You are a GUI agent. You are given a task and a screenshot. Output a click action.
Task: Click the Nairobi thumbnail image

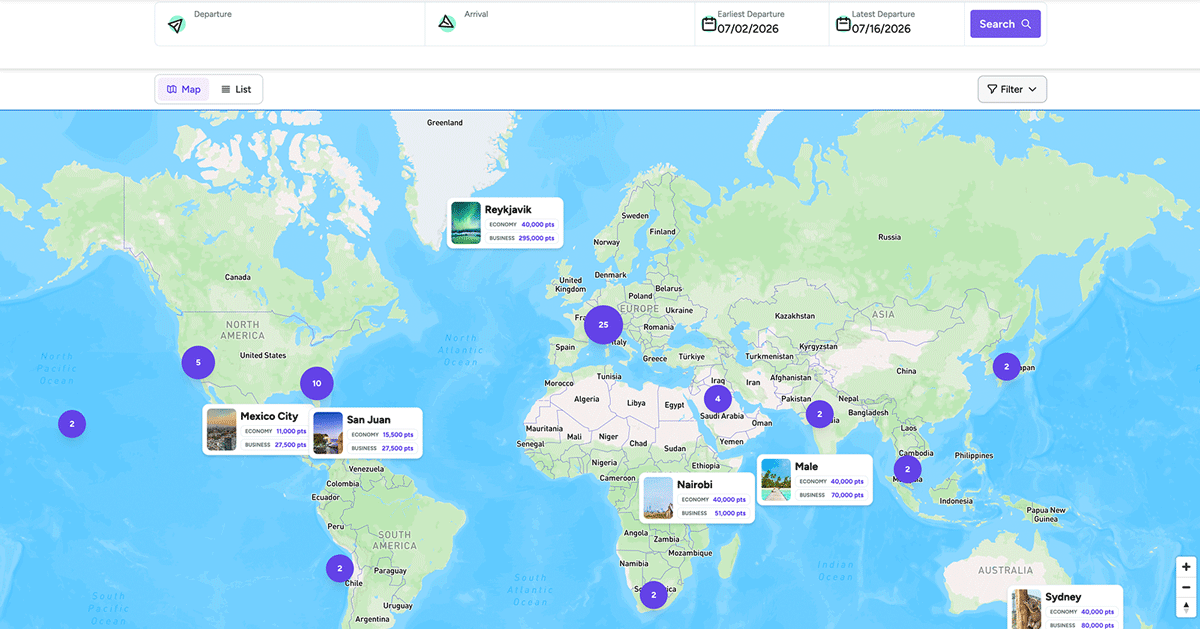[x=658, y=498]
